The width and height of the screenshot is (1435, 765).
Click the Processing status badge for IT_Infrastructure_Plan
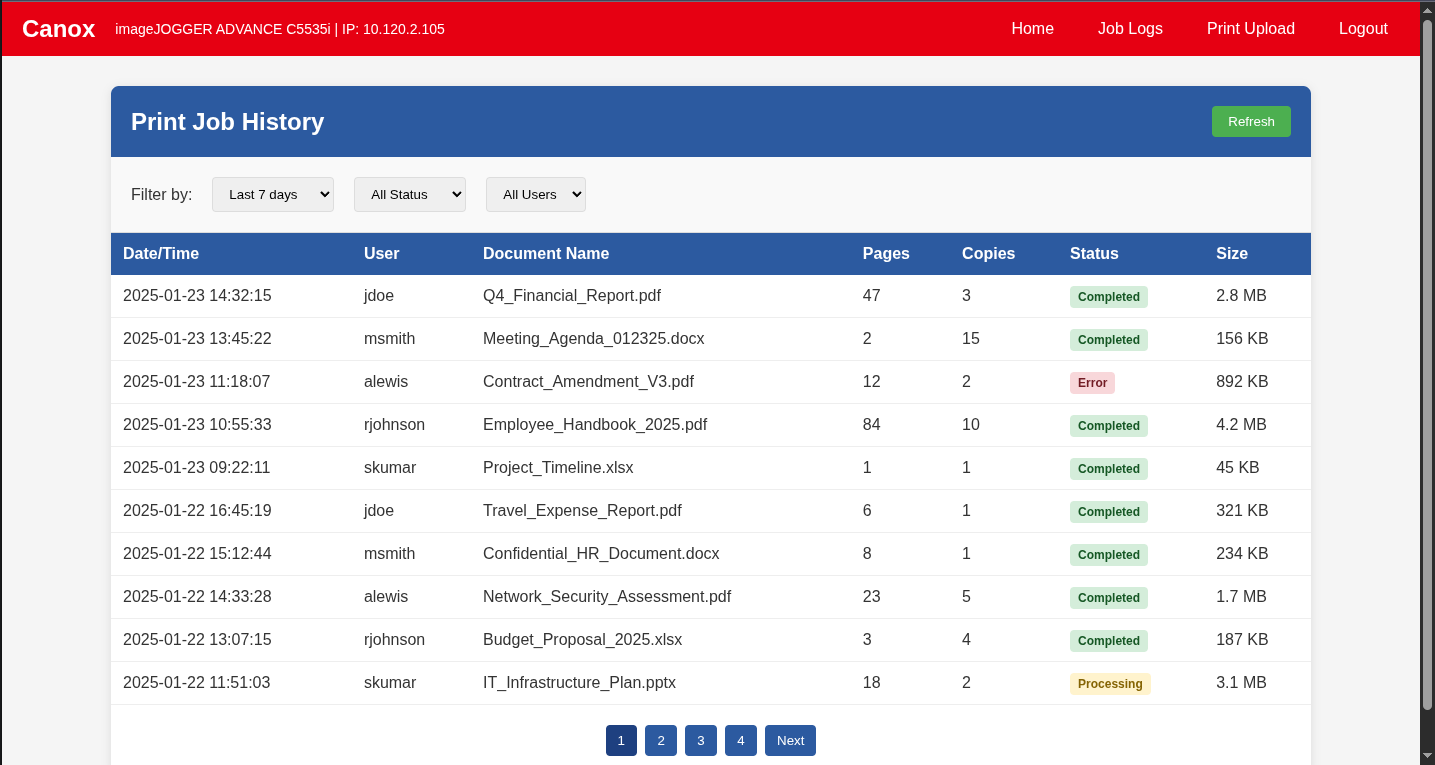(x=1110, y=684)
